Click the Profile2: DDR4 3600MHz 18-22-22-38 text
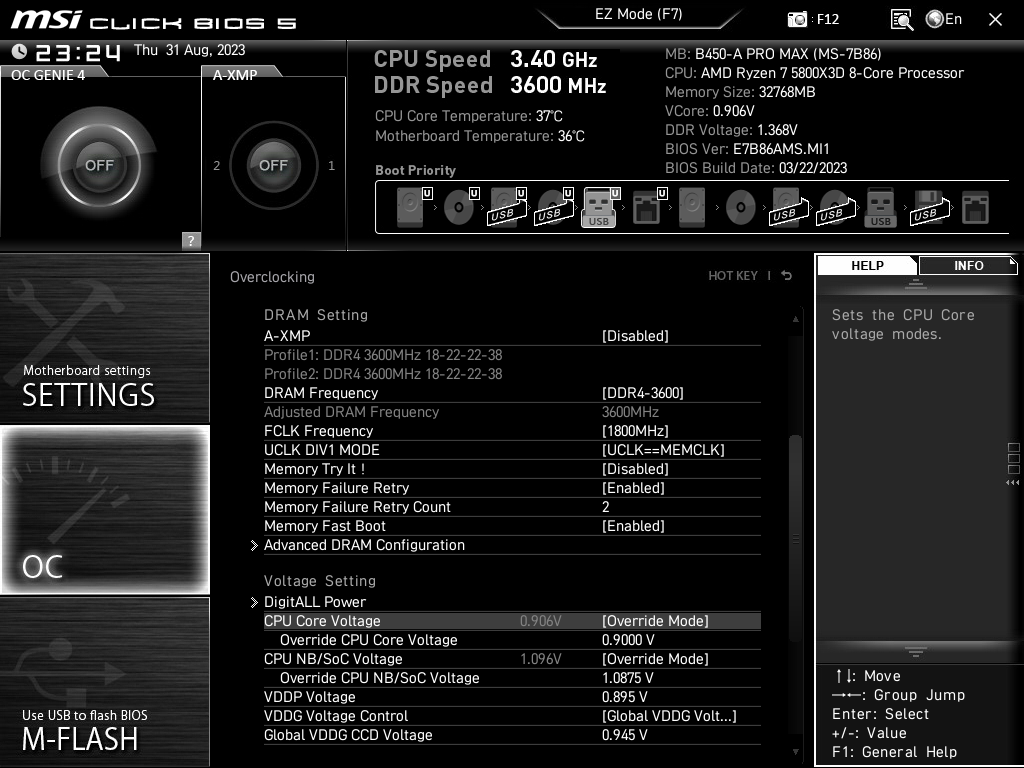This screenshot has width=1024, height=768. pos(383,374)
